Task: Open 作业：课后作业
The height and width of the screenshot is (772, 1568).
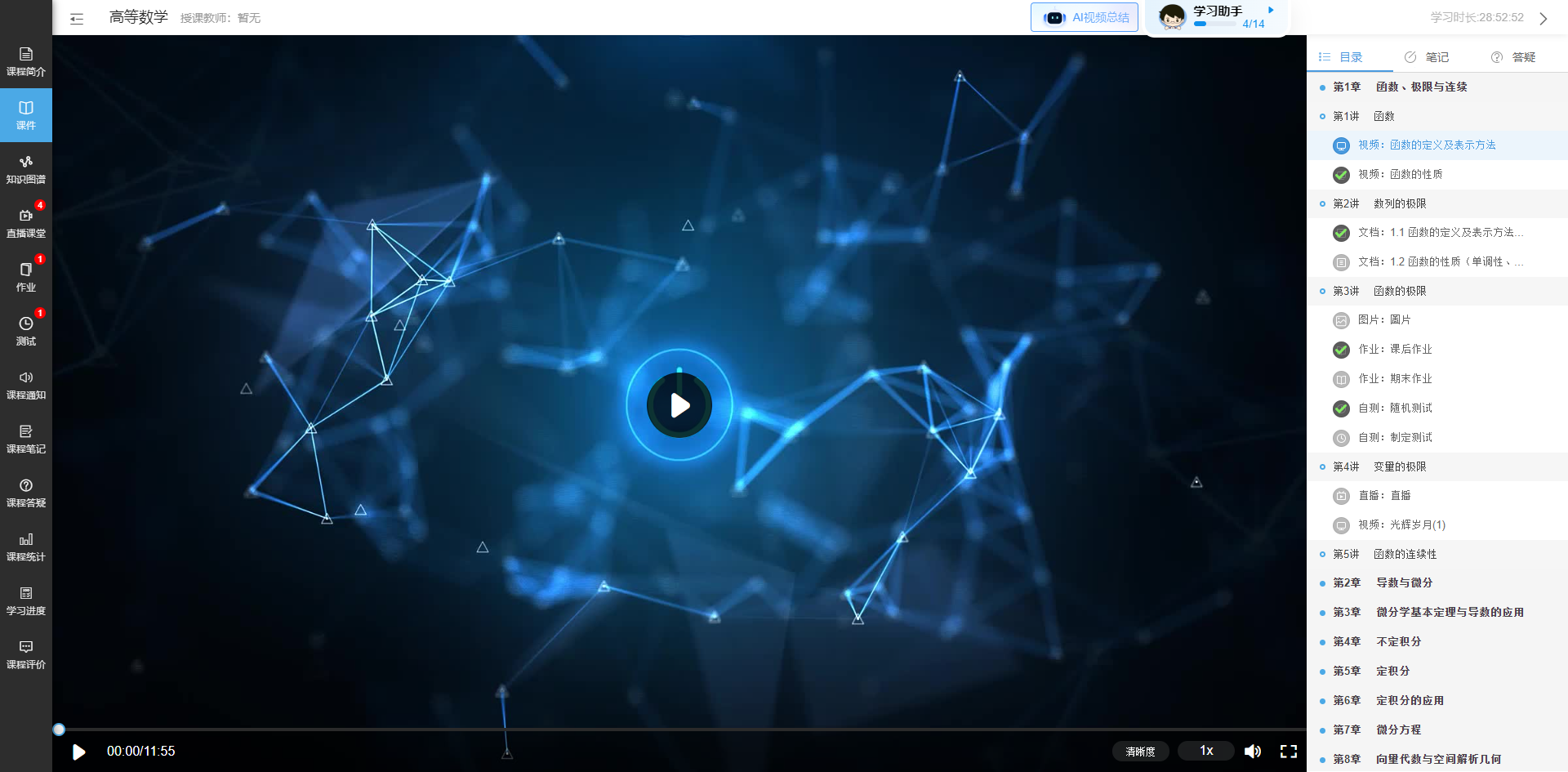Action: click(x=1437, y=350)
